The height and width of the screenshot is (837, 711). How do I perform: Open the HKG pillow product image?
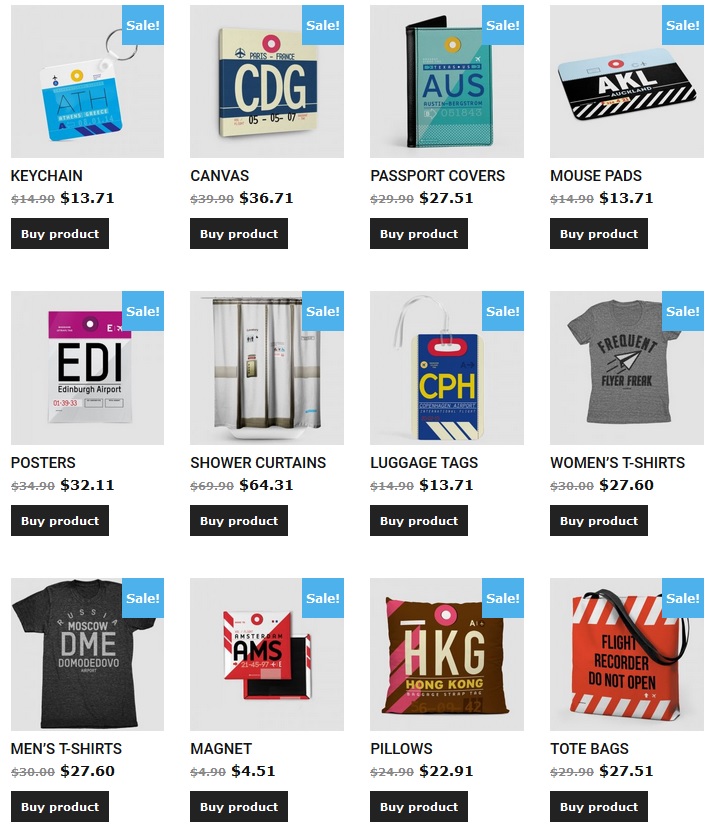pos(447,654)
